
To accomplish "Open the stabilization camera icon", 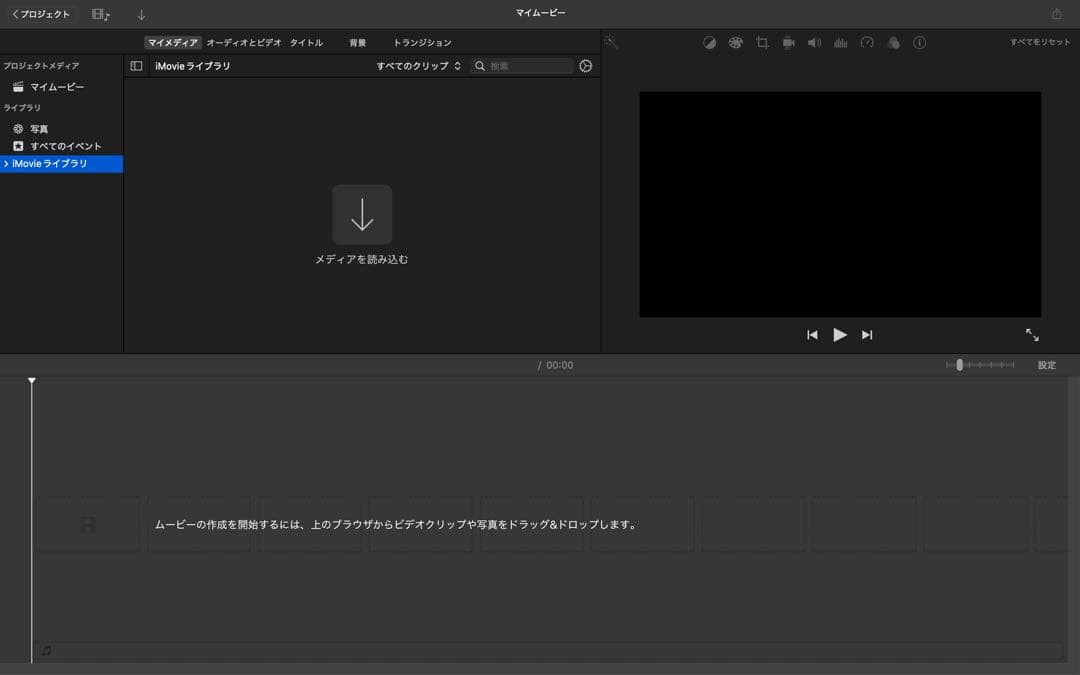I will 788,43.
